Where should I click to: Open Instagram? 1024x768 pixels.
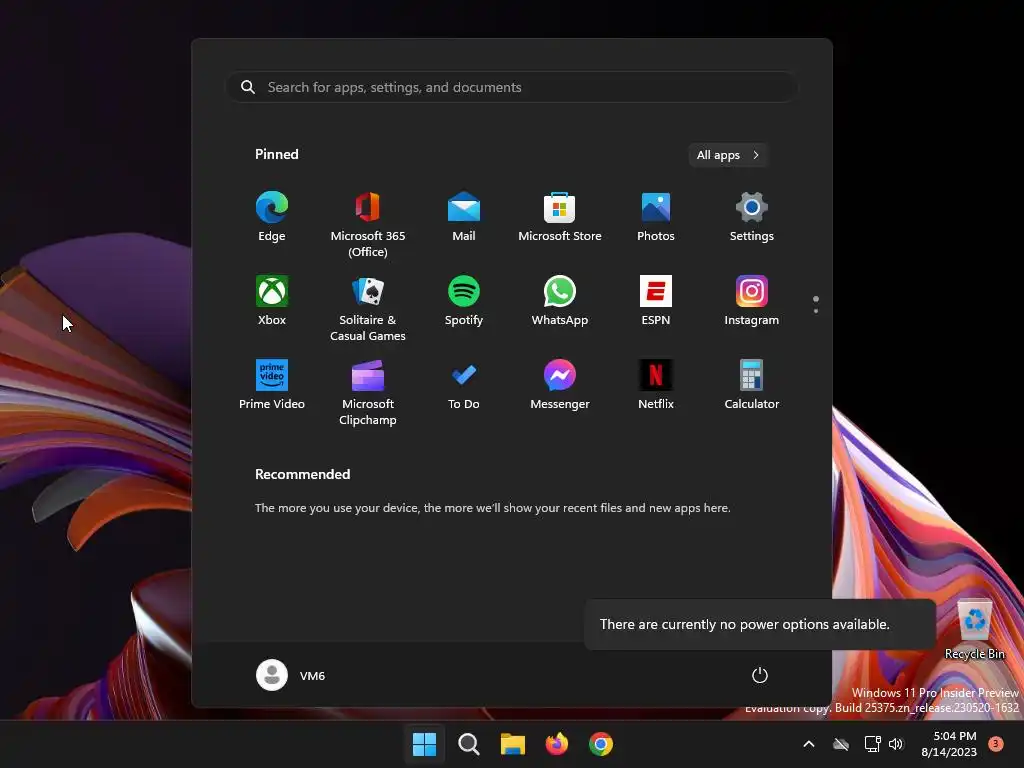point(752,301)
